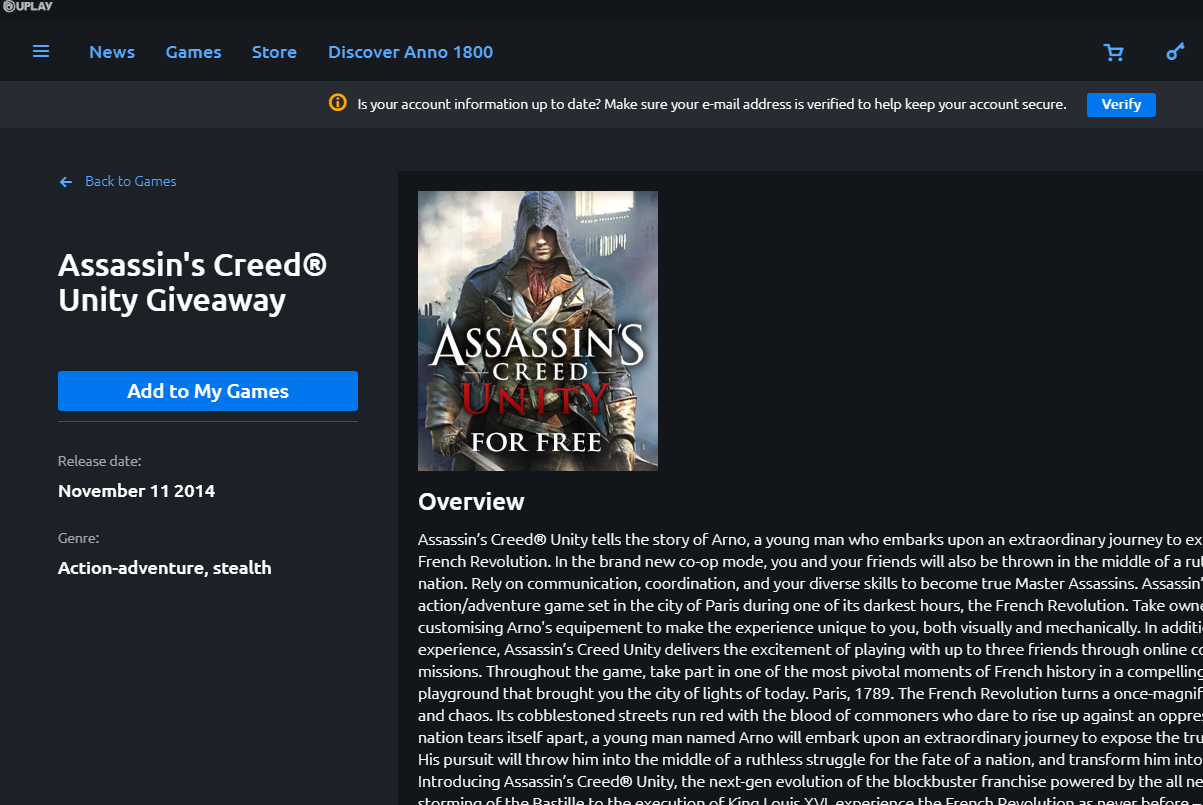Click the Verify button
The width and height of the screenshot is (1203, 805).
coord(1121,104)
